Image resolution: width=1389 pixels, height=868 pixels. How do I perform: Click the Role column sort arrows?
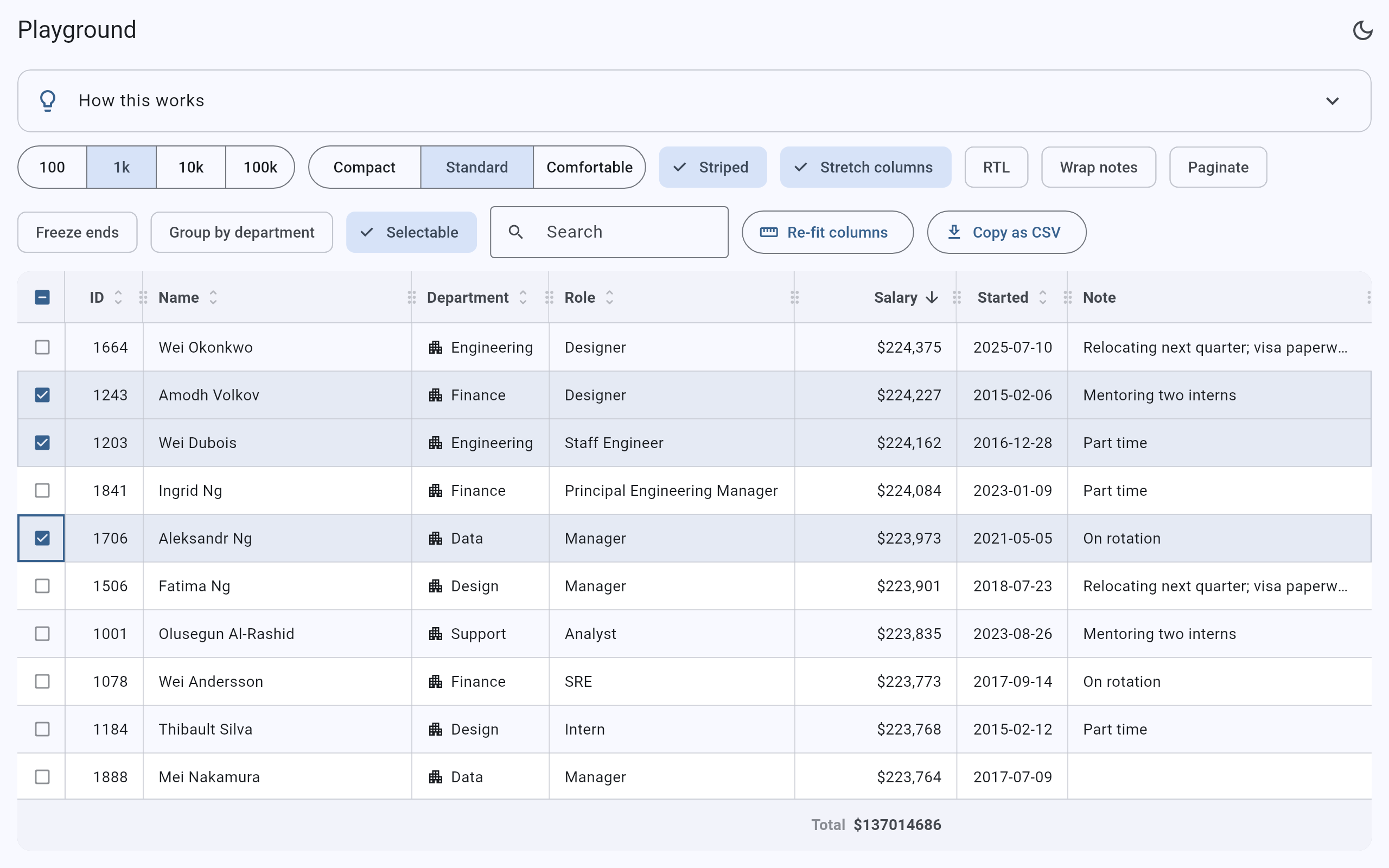point(609,297)
